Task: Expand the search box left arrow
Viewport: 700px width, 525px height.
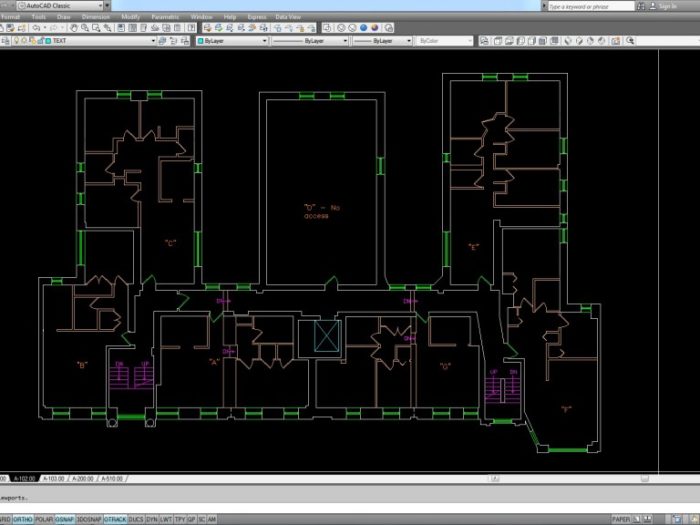Action: [544, 6]
